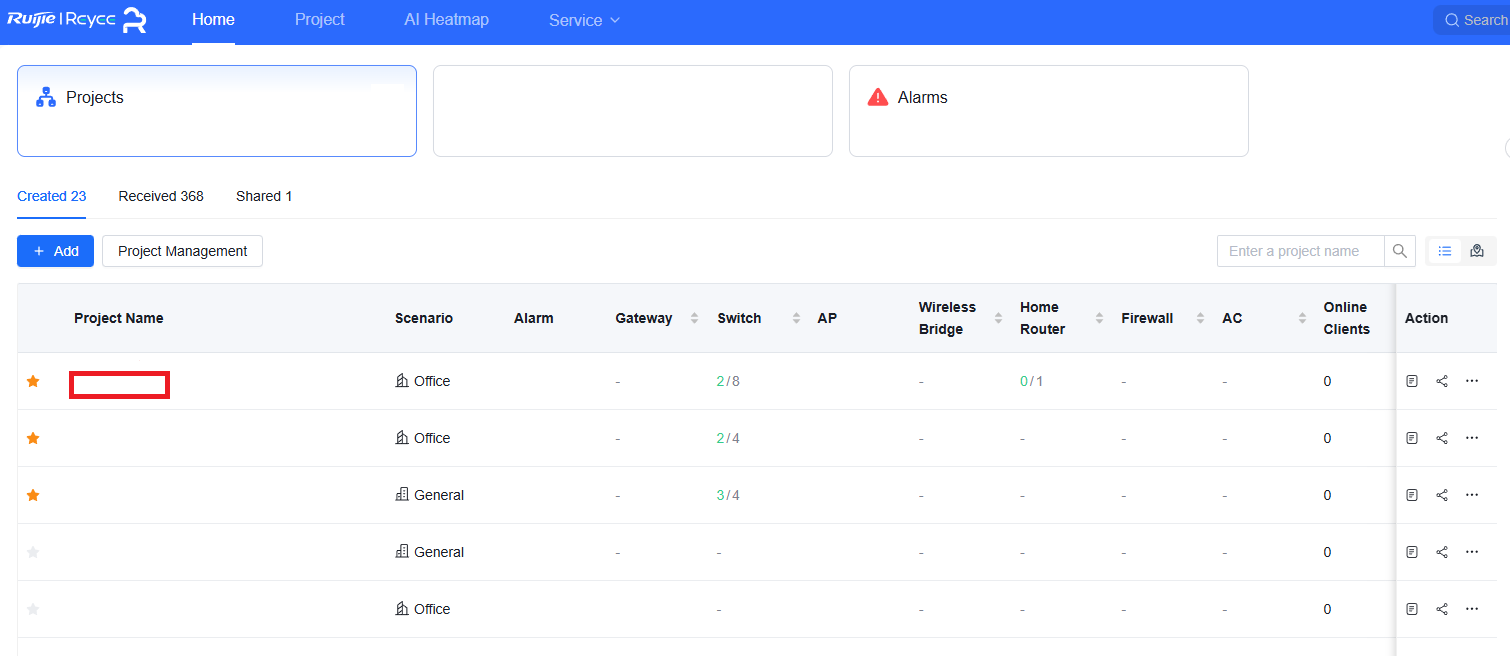
Task: Click the red Alarms warning icon
Action: [878, 97]
